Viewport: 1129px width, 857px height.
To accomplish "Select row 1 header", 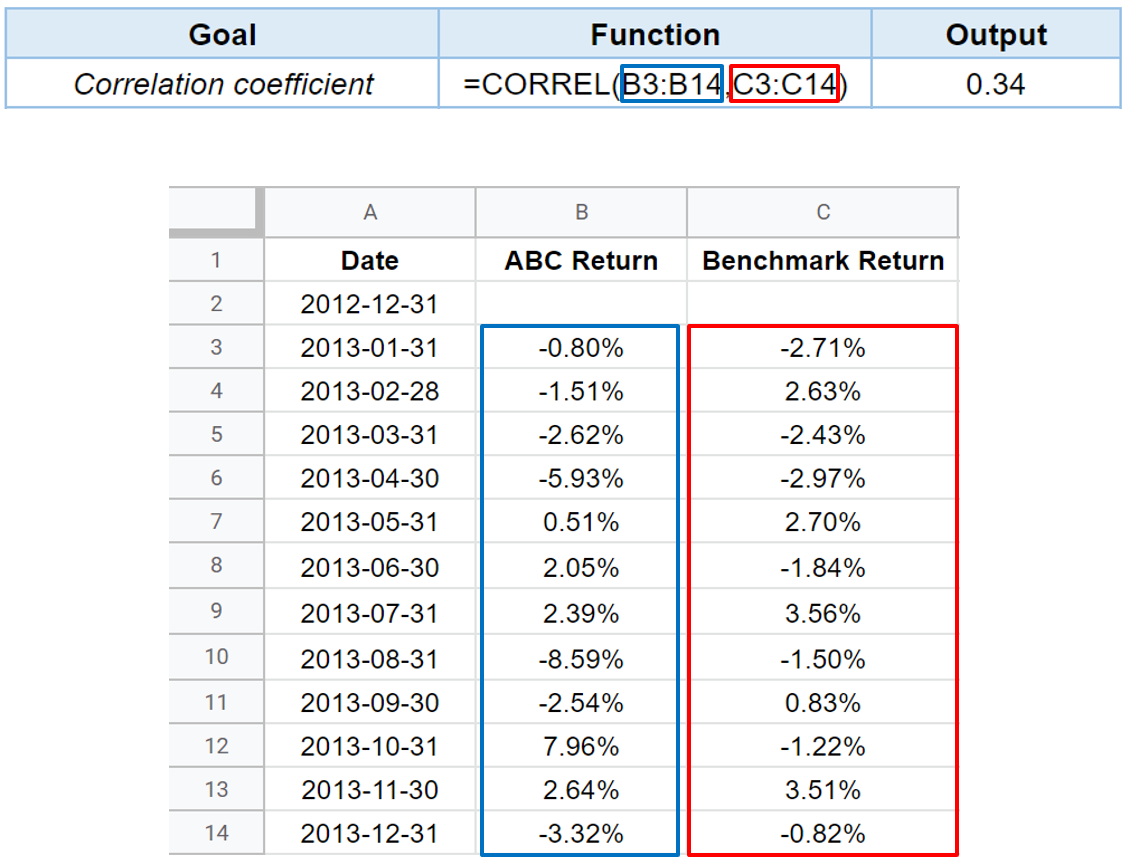I will tap(216, 261).
